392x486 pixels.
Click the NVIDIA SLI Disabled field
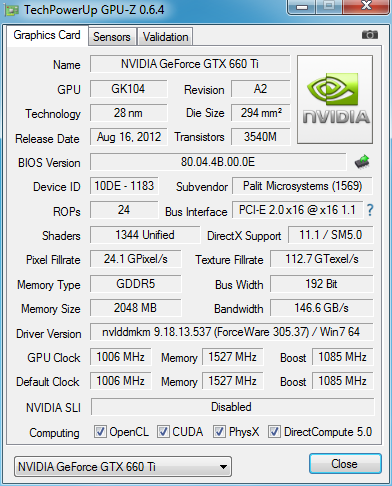(x=232, y=407)
